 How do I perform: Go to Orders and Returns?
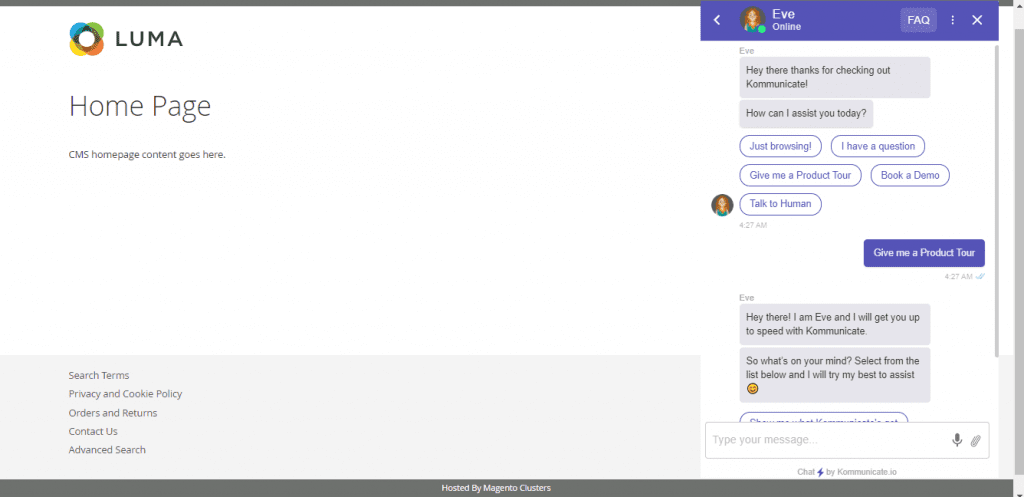pyautogui.click(x=113, y=413)
